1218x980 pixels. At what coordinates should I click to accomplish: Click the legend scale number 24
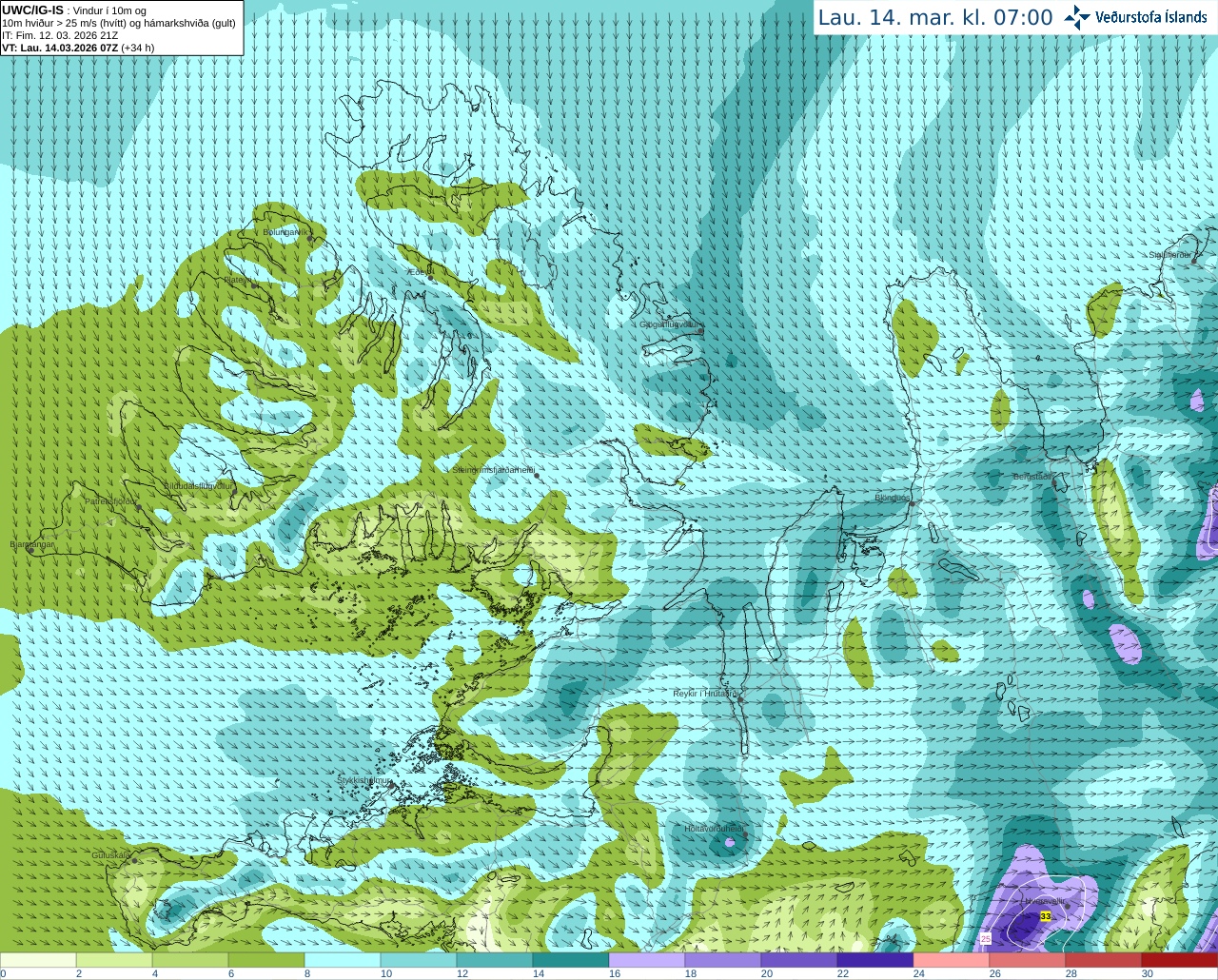919,973
